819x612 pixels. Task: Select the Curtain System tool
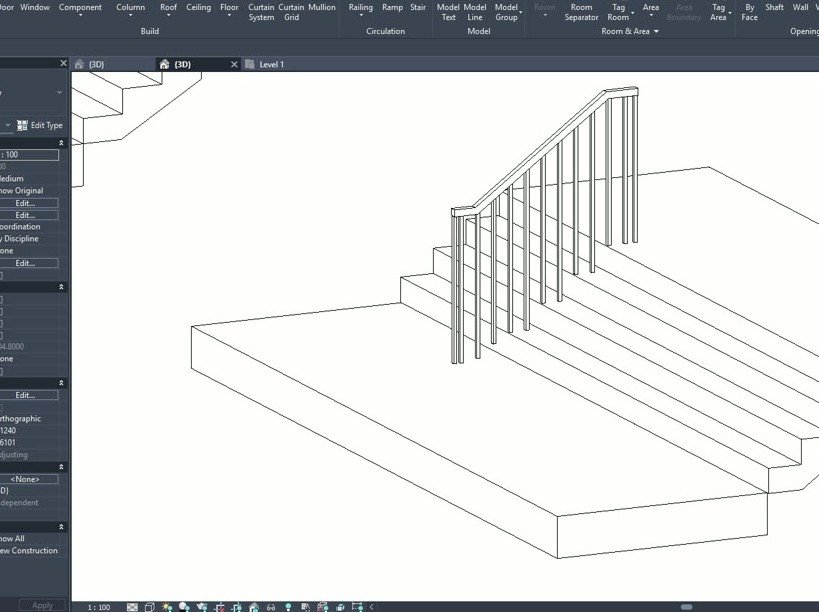(x=261, y=12)
